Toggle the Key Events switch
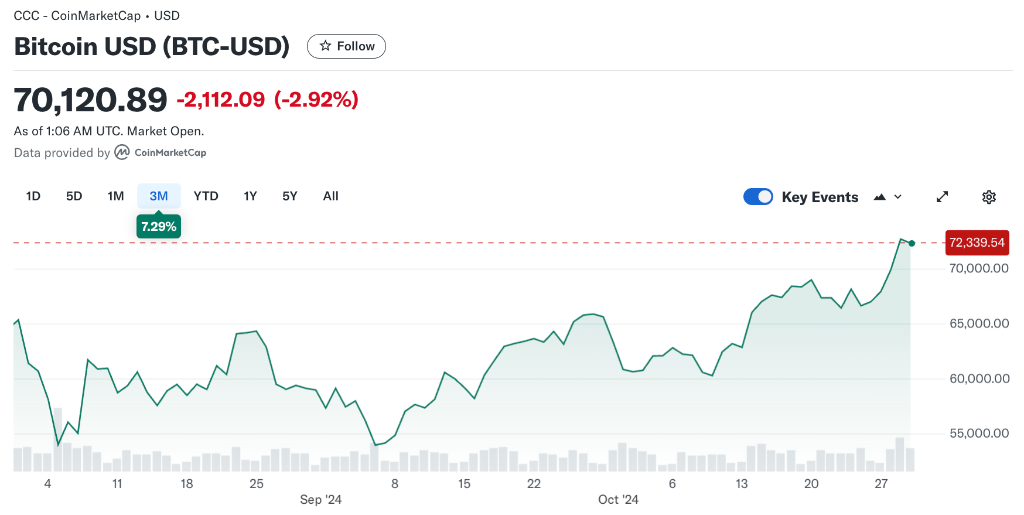Image resolution: width=1024 pixels, height=515 pixels. coord(758,197)
